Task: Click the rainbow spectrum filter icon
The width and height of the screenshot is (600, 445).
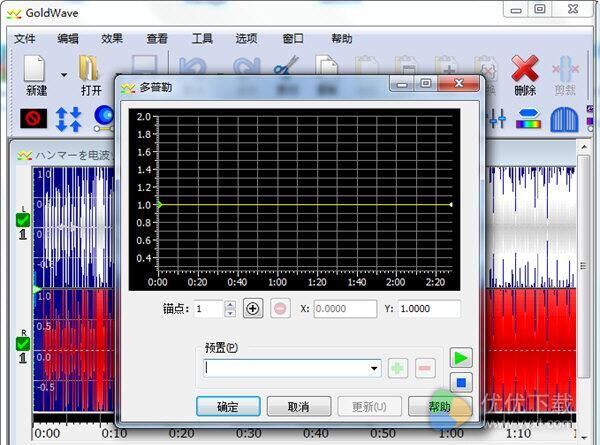Action: [x=528, y=119]
